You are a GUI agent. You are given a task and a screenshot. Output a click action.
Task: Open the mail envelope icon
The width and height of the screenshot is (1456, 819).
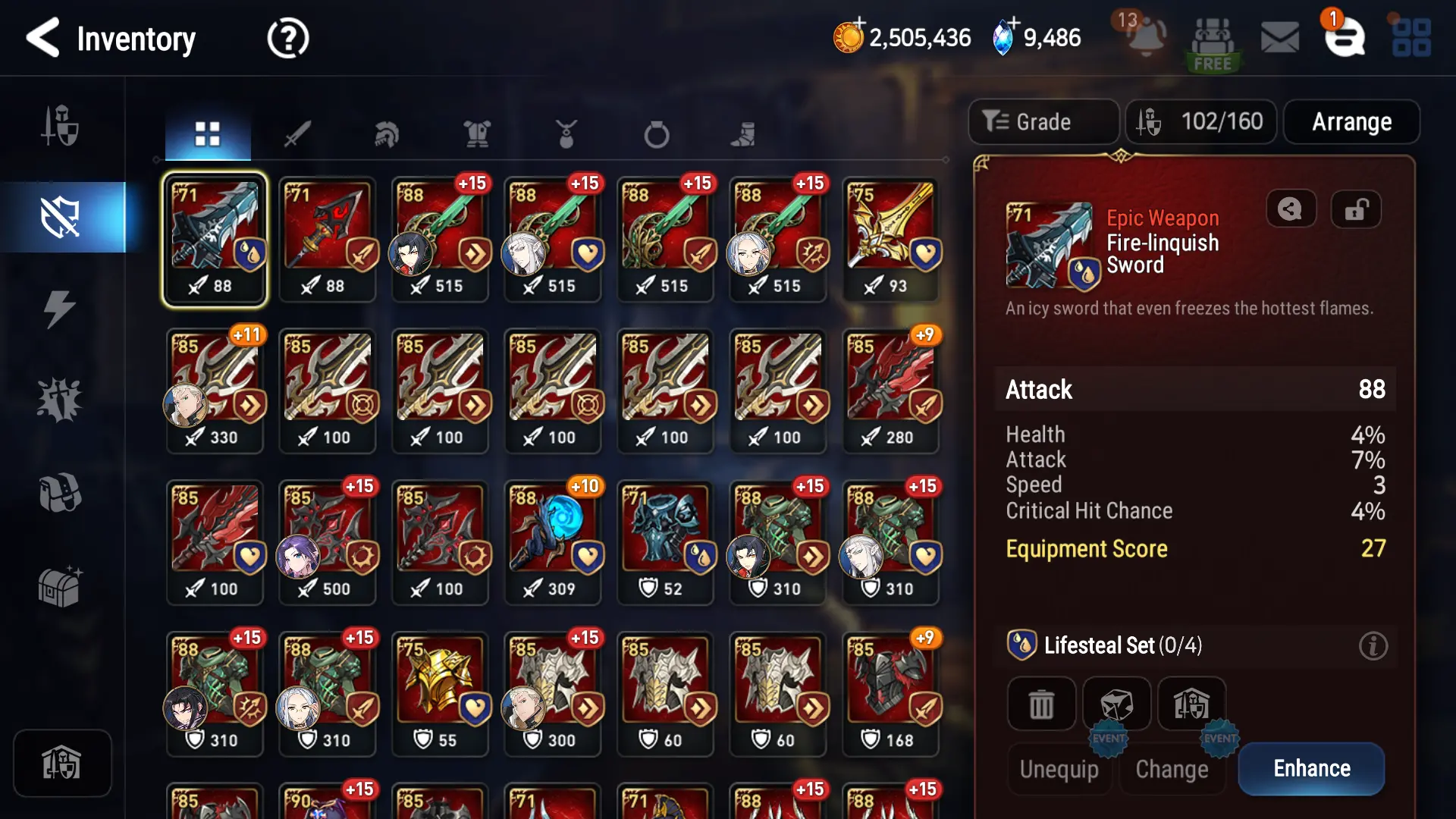(x=1279, y=37)
